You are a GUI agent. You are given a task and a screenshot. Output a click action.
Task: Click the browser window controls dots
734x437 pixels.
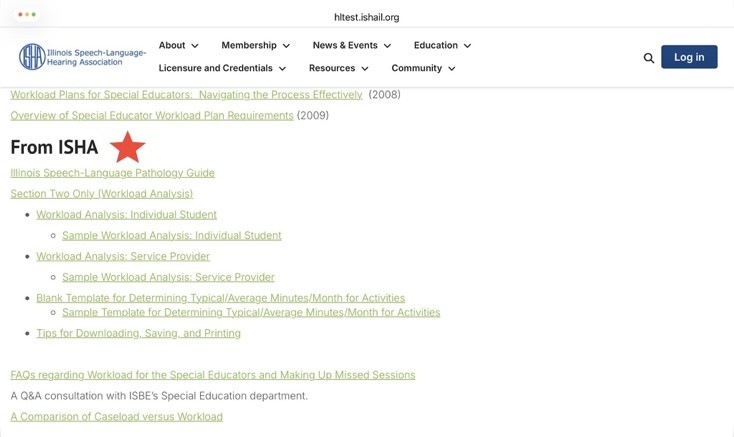click(x=27, y=15)
